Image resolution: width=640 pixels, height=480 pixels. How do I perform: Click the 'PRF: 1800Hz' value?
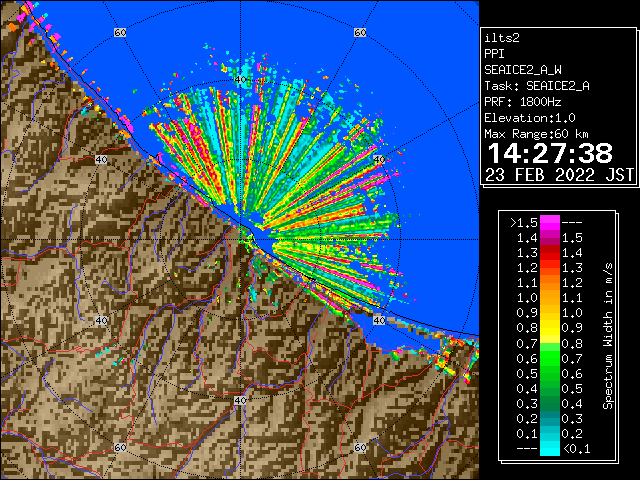523,102
